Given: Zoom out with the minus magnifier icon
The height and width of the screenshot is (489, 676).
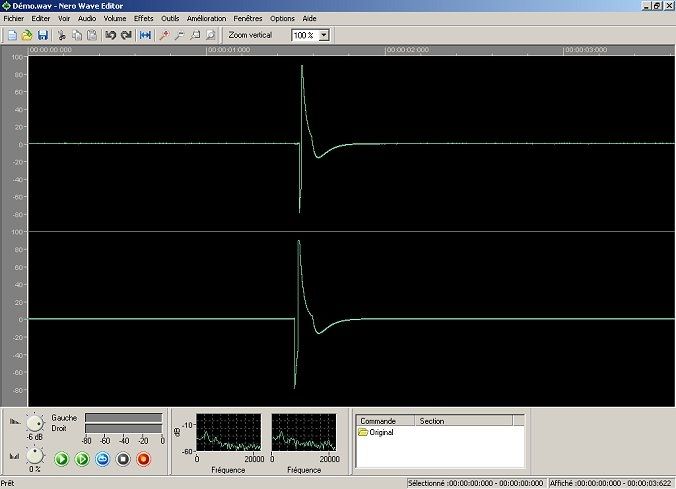Looking at the screenshot, I should pos(179,35).
